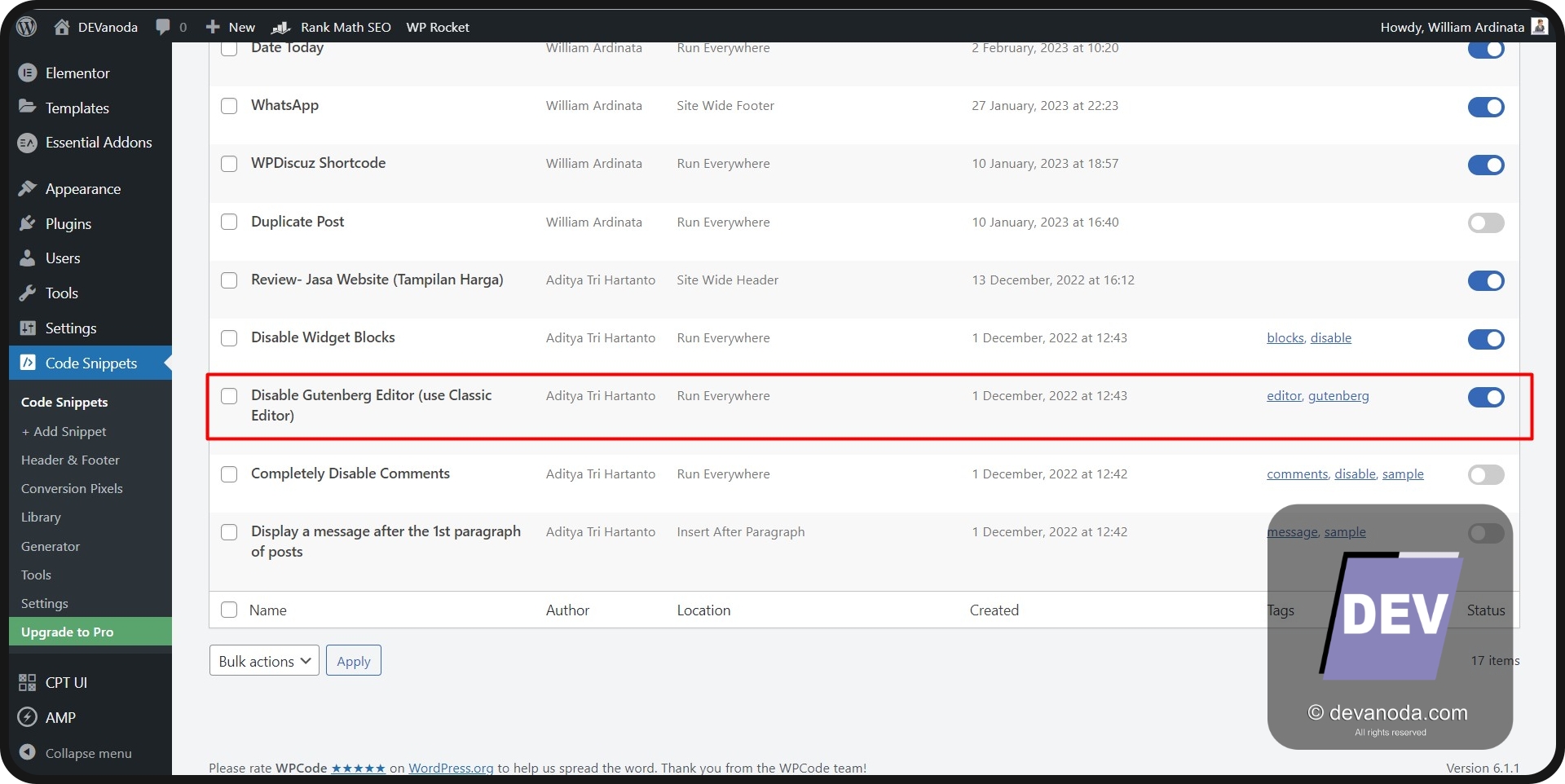
Task: Click the Elementor sidebar icon
Action: tap(28, 73)
